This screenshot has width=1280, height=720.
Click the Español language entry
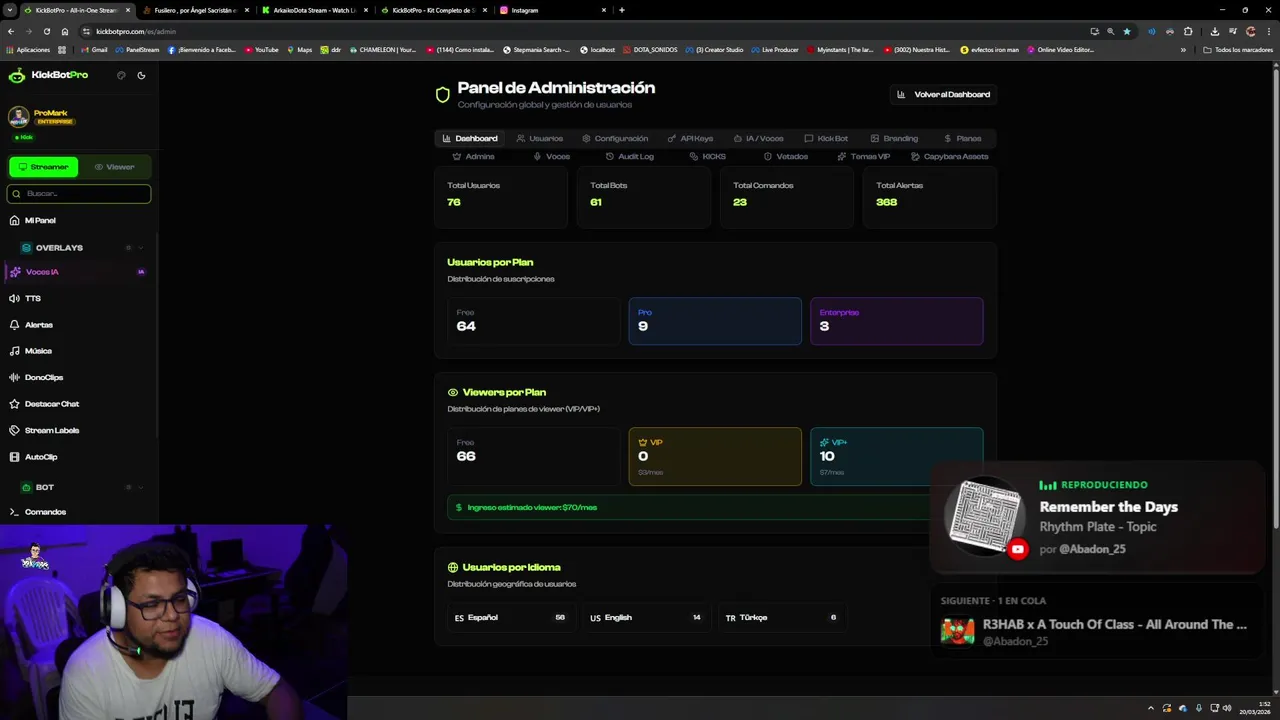point(510,618)
